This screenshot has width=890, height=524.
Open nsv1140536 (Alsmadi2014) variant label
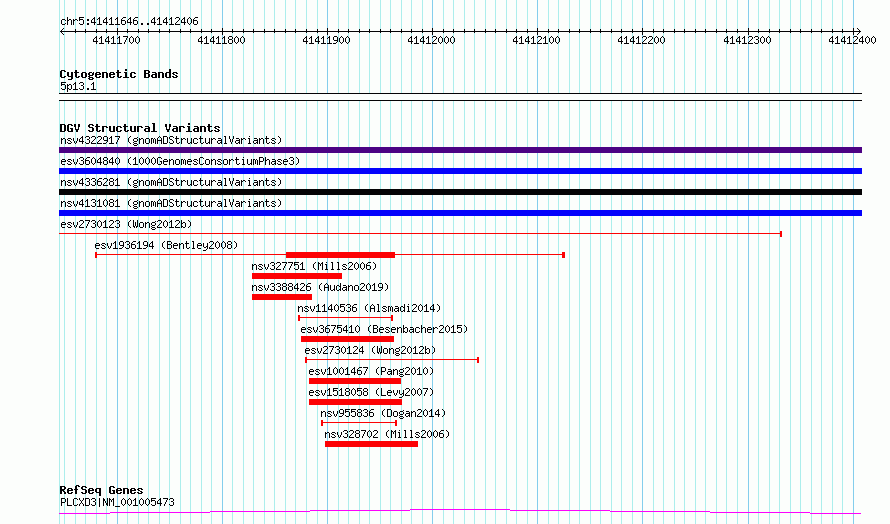[369, 308]
